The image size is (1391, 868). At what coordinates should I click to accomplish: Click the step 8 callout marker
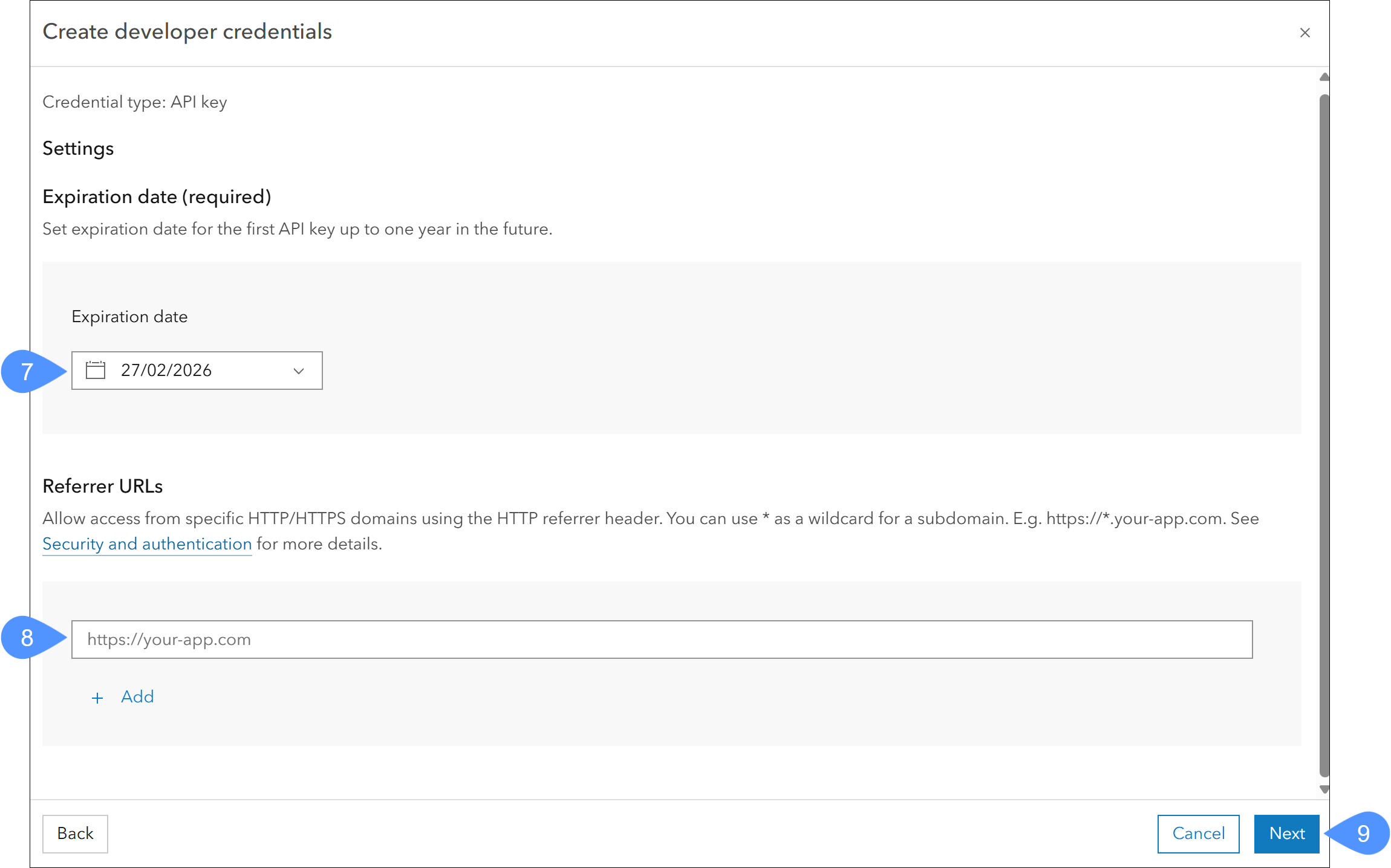[27, 638]
